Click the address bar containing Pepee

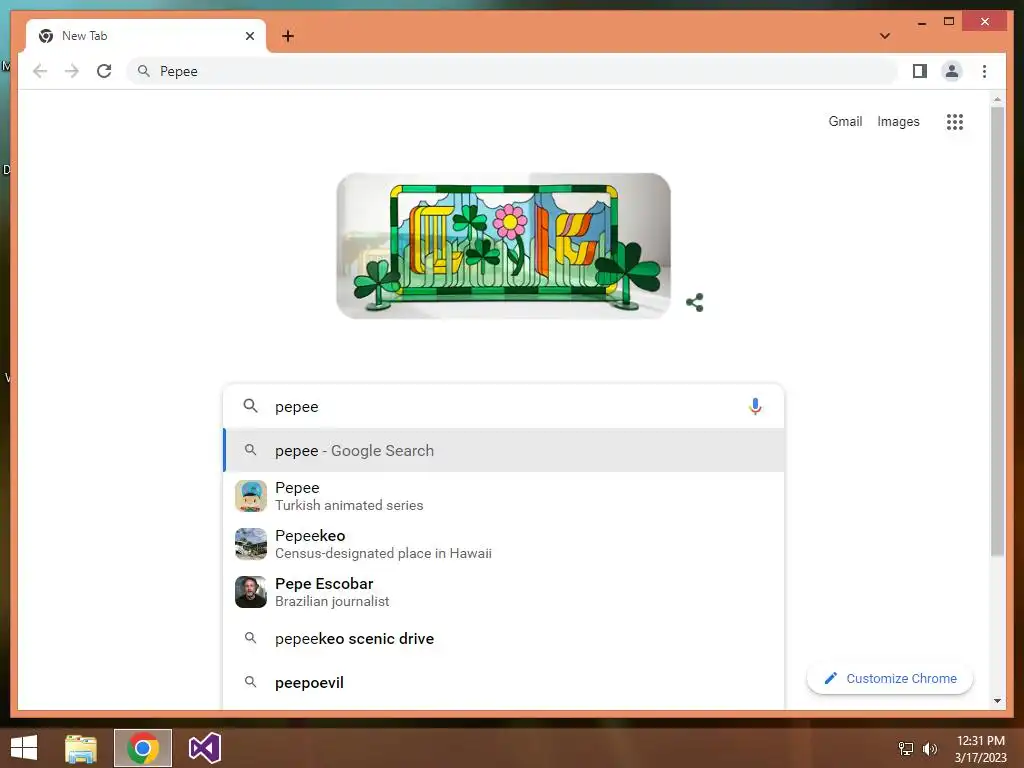coord(512,71)
